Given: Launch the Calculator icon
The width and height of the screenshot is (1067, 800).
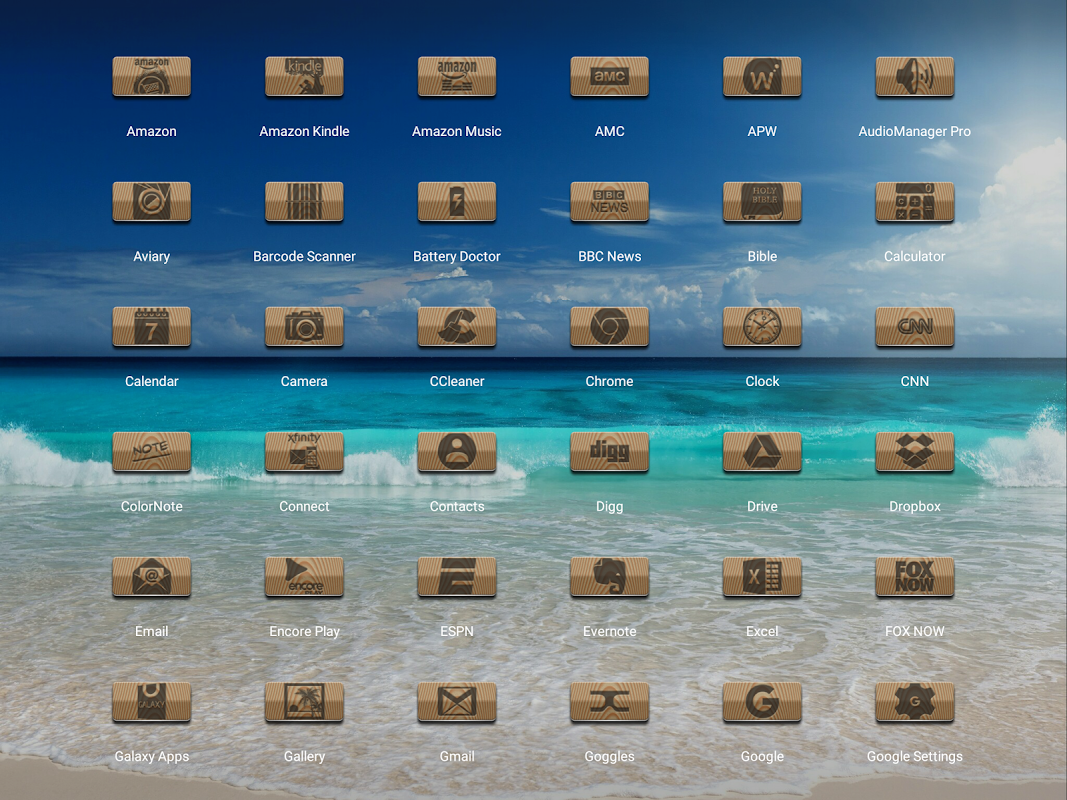Looking at the screenshot, I should pyautogui.click(x=915, y=201).
